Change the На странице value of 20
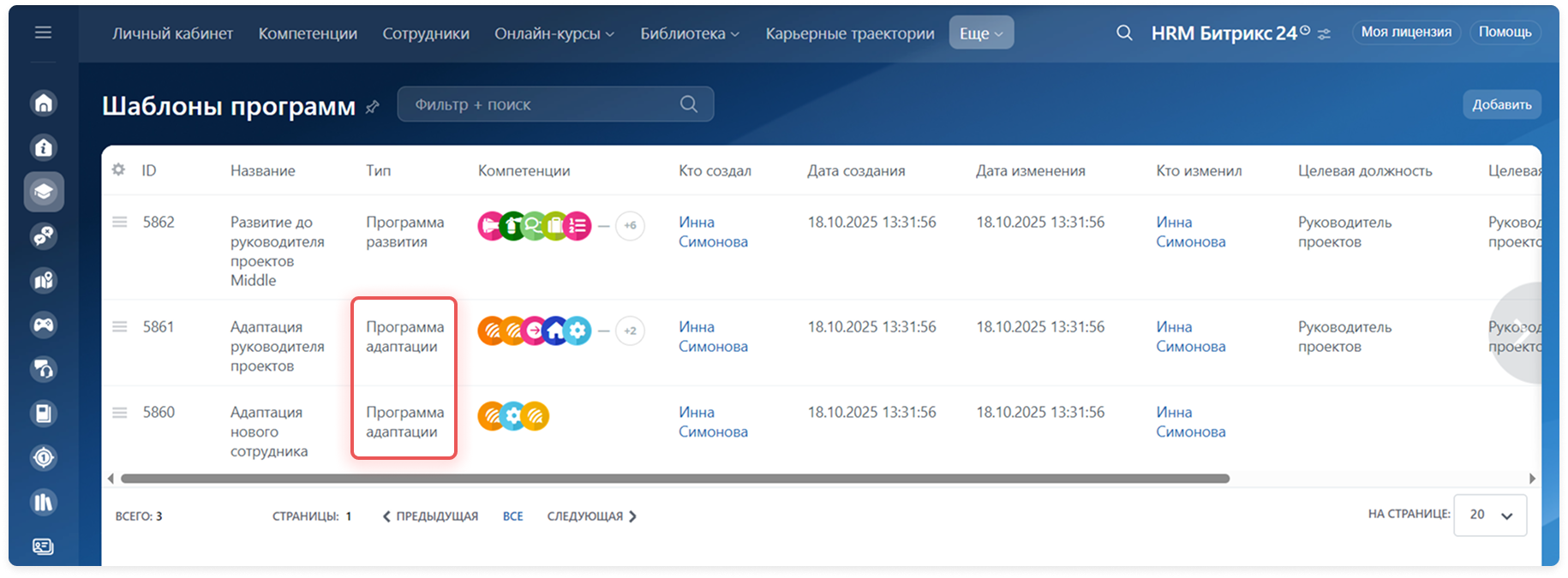Screen dimensions: 1568x578 coord(1489,515)
